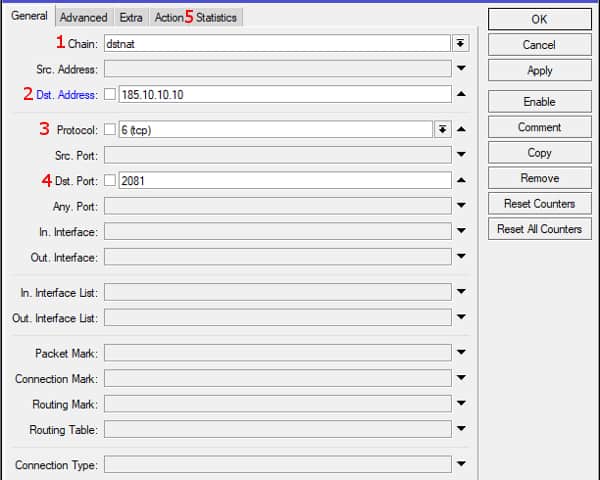Expand the Connection Type field
This screenshot has width=600, height=480.
coord(461,464)
